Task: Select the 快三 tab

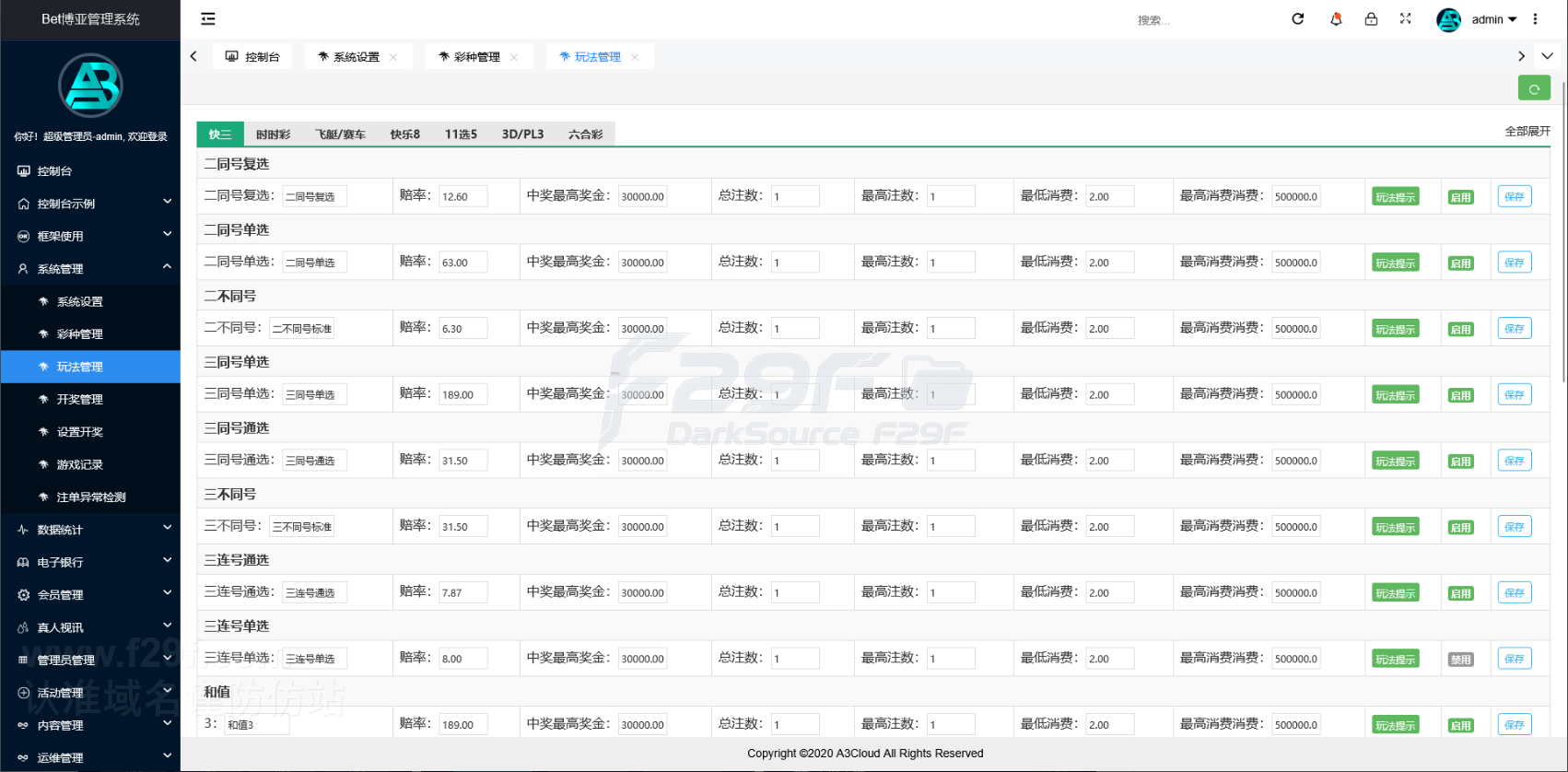Action: pyautogui.click(x=220, y=135)
